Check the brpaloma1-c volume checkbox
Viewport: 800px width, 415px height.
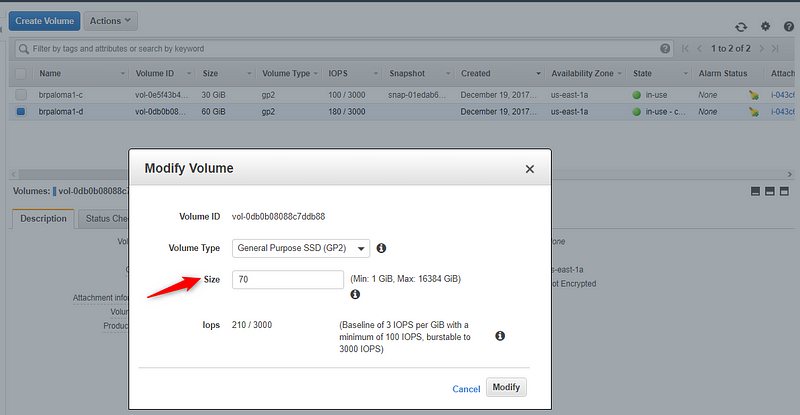click(21, 95)
